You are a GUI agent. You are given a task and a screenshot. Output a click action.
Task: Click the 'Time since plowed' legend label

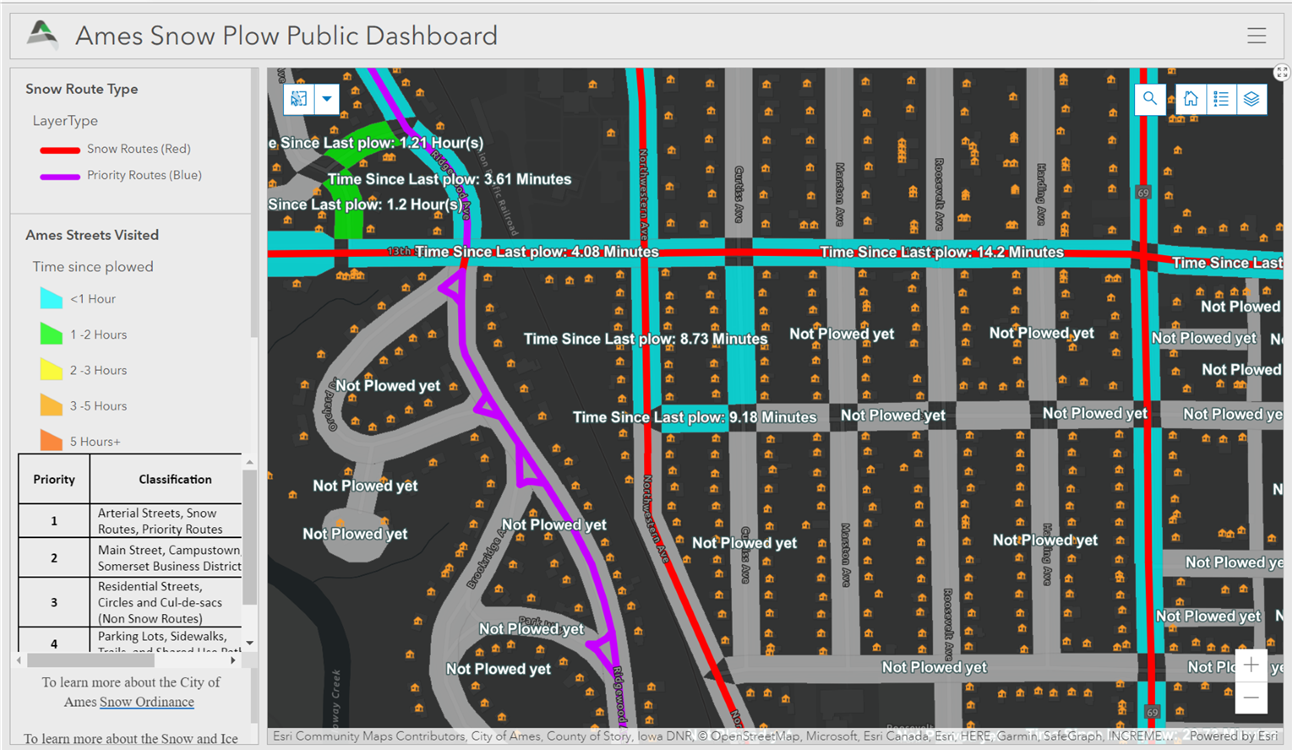[93, 267]
